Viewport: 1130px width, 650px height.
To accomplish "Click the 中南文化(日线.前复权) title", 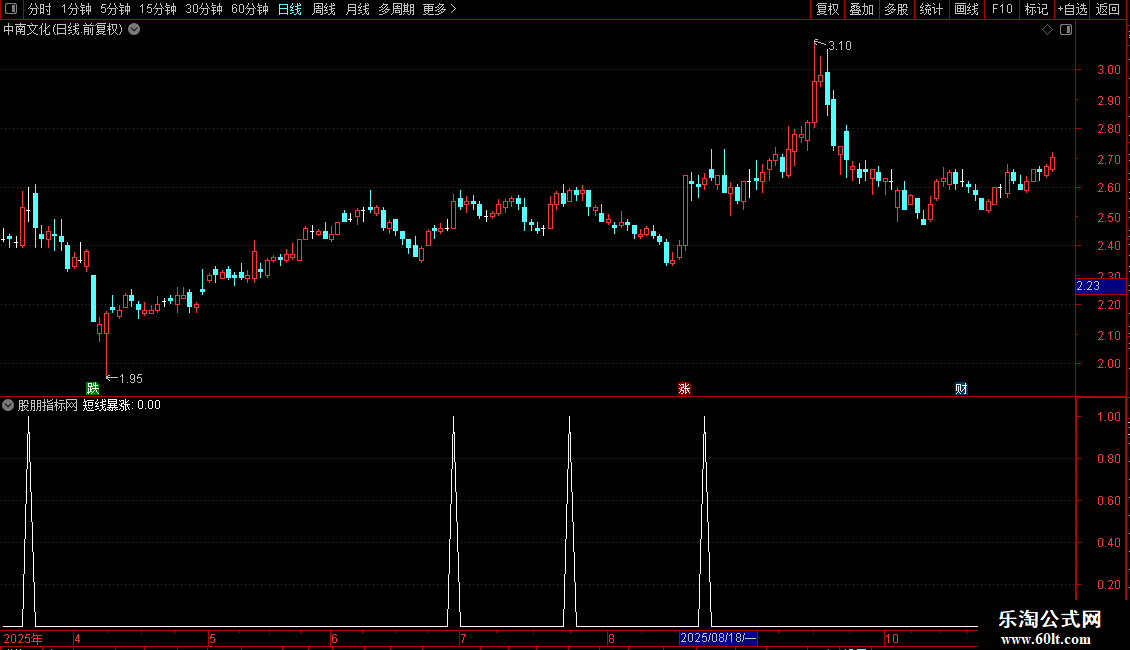I will (x=63, y=30).
